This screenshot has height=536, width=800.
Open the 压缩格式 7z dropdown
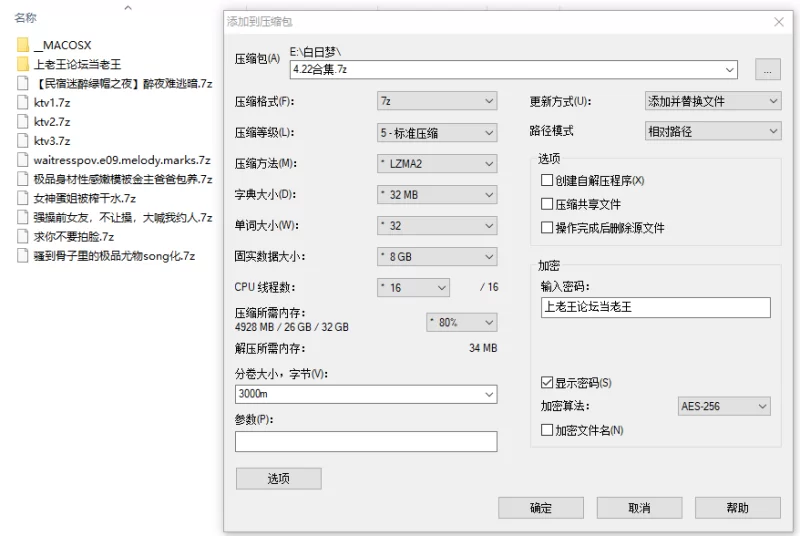pos(437,101)
